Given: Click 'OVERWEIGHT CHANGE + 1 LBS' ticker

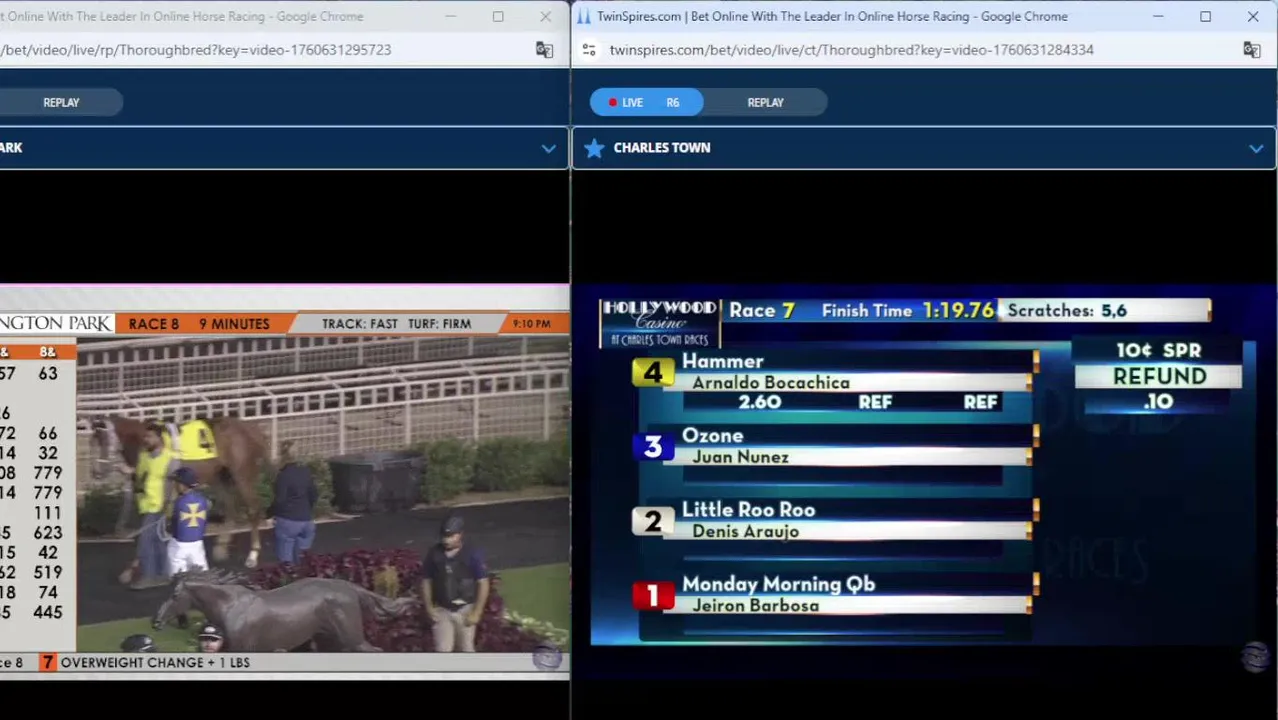Looking at the screenshot, I should coord(155,662).
